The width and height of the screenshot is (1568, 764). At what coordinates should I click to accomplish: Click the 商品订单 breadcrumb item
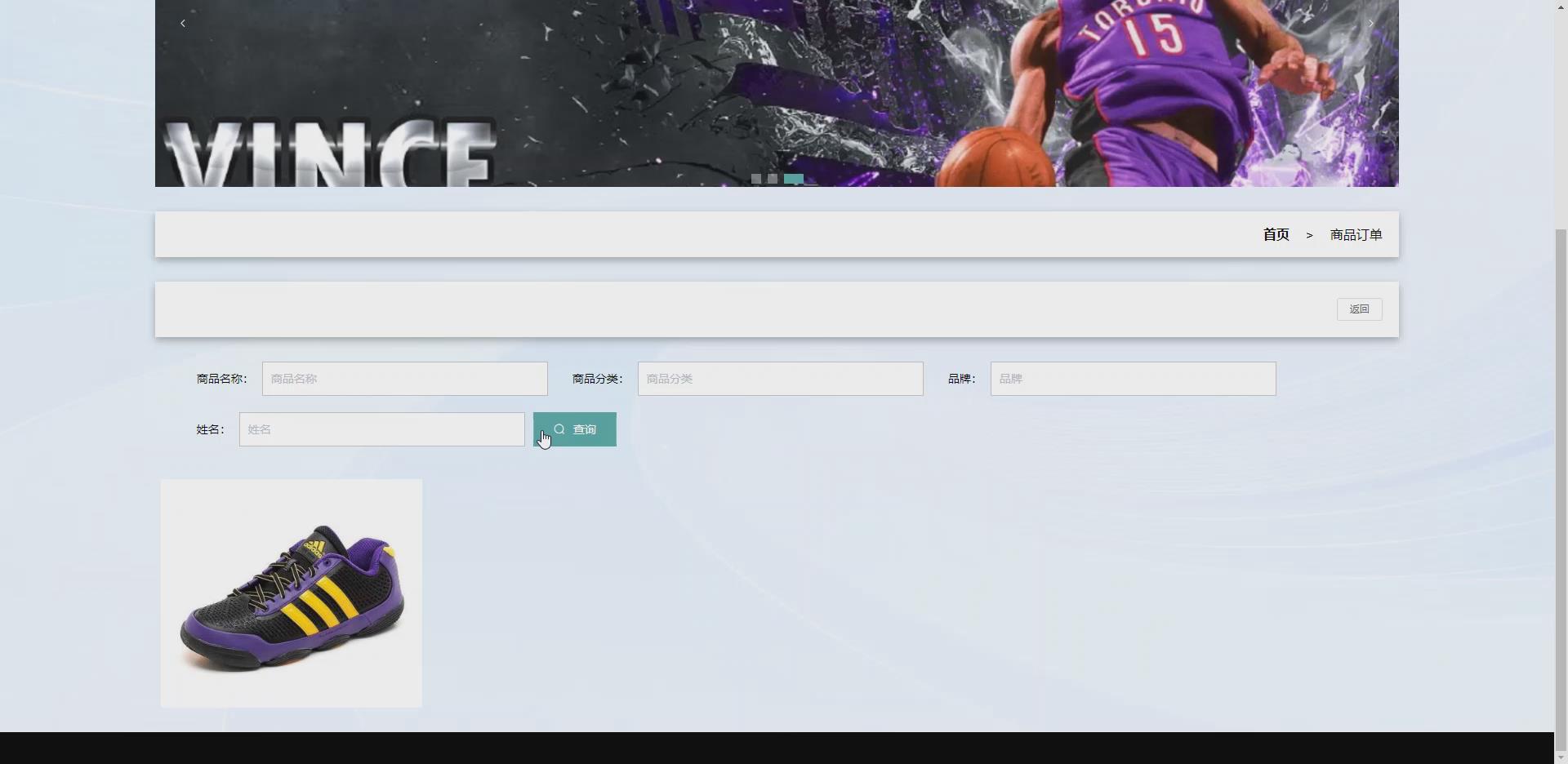click(1355, 234)
